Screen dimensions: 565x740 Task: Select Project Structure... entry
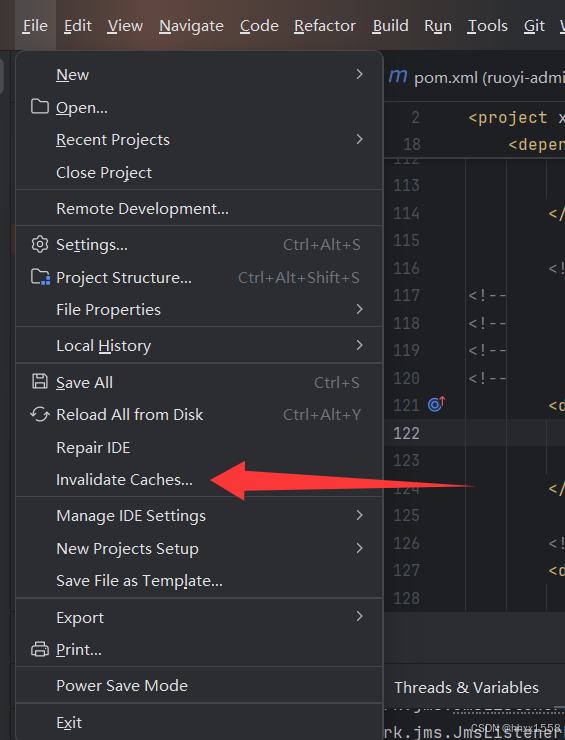(x=199, y=278)
